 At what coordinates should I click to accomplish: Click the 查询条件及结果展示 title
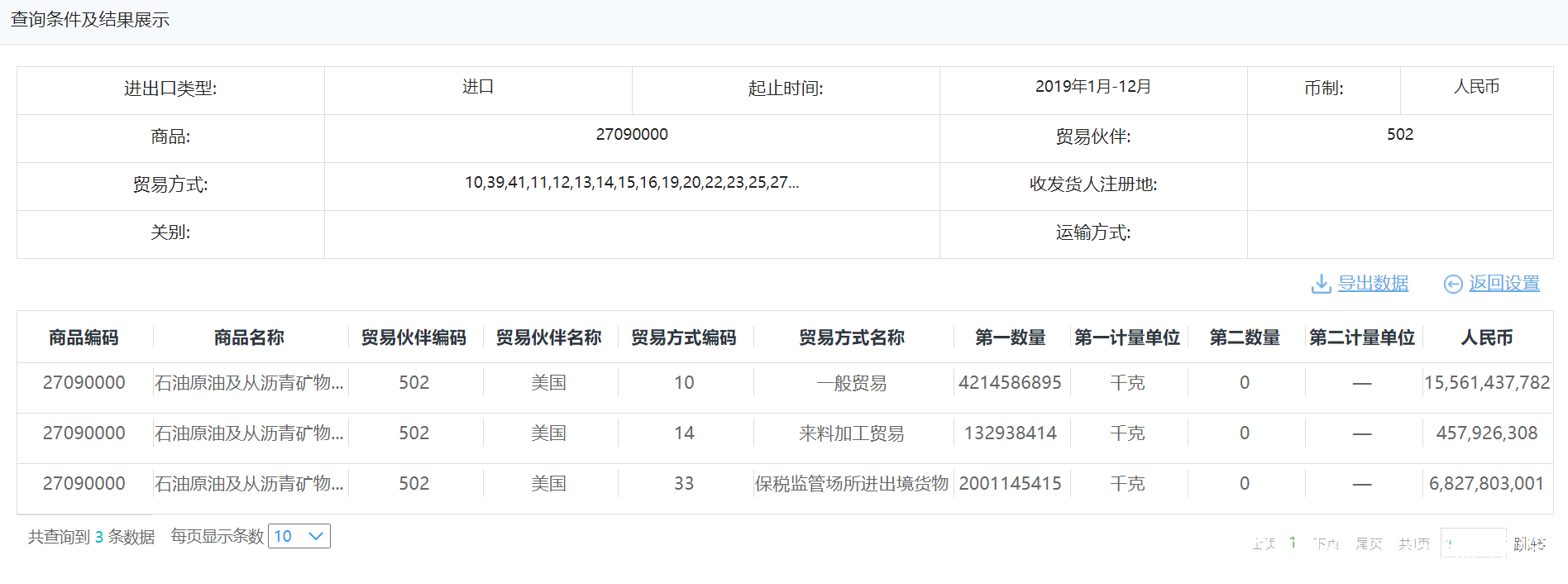pyautogui.click(x=89, y=20)
